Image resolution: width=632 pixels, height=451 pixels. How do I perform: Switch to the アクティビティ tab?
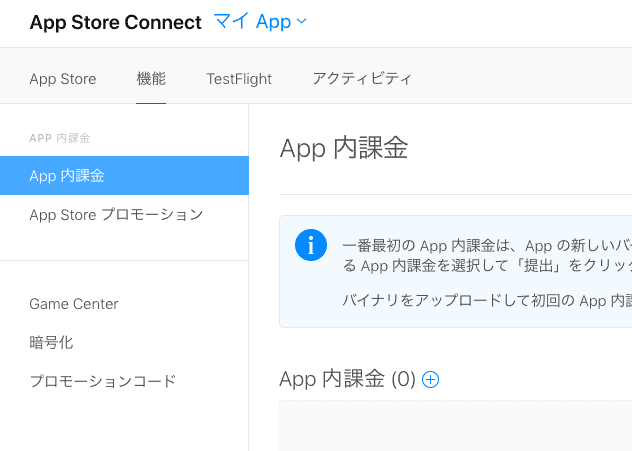[x=362, y=79]
